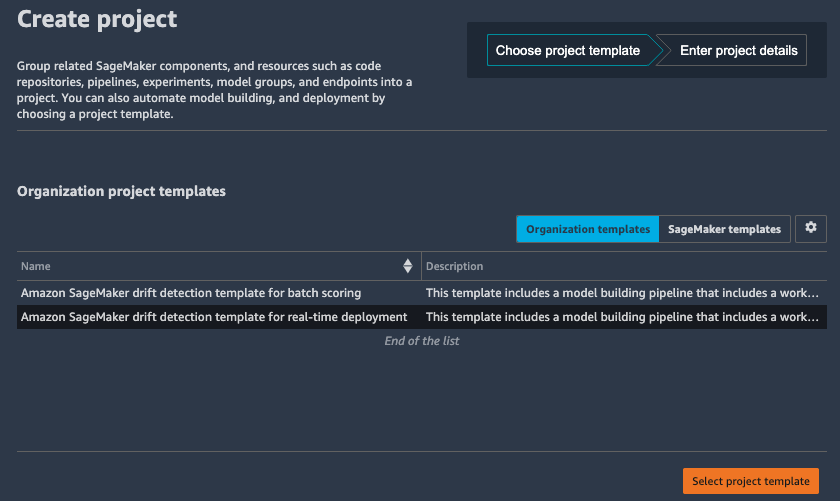Image resolution: width=840 pixels, height=501 pixels.
Task: Switch to SageMaker templates toggle
Action: click(724, 229)
